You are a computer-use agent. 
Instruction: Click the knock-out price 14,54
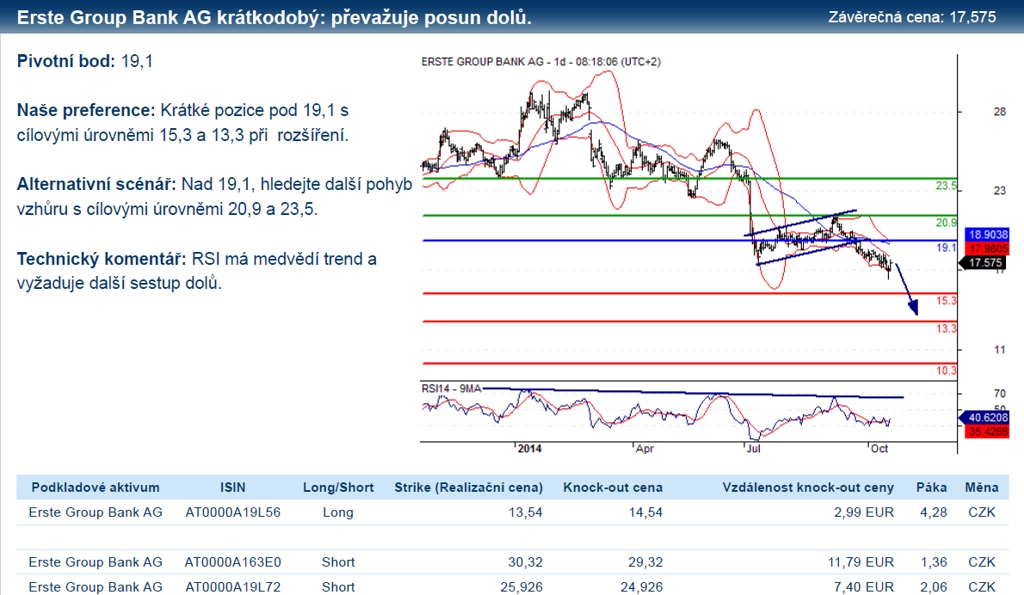tap(645, 513)
